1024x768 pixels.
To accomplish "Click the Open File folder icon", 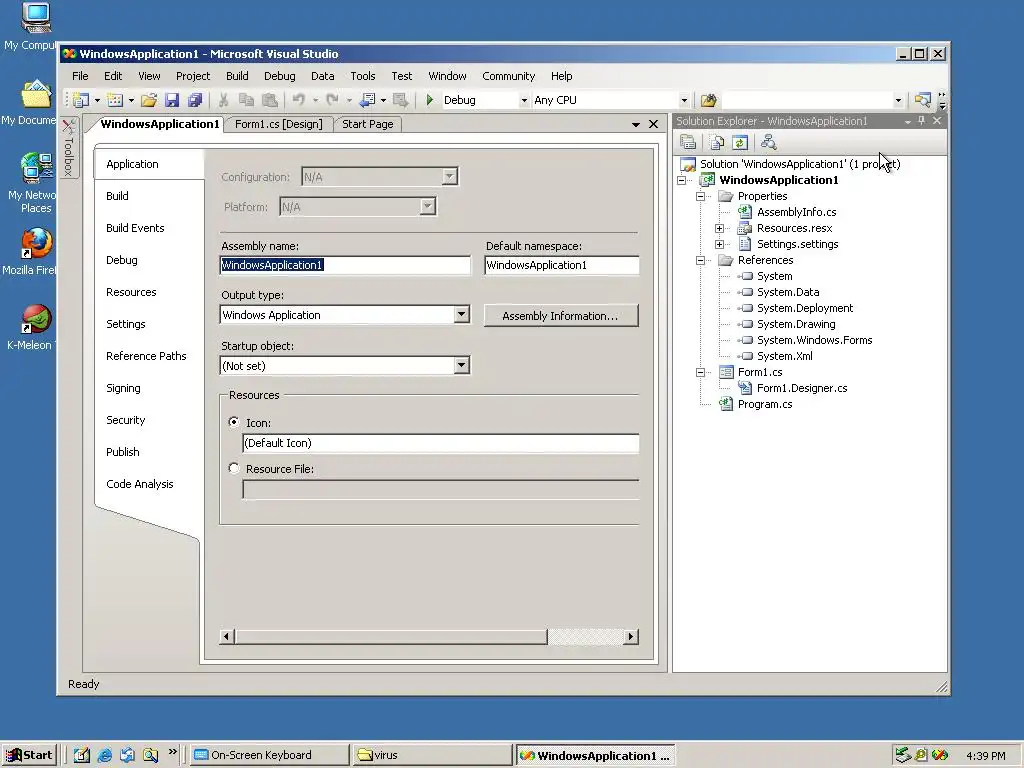I will [x=149, y=100].
